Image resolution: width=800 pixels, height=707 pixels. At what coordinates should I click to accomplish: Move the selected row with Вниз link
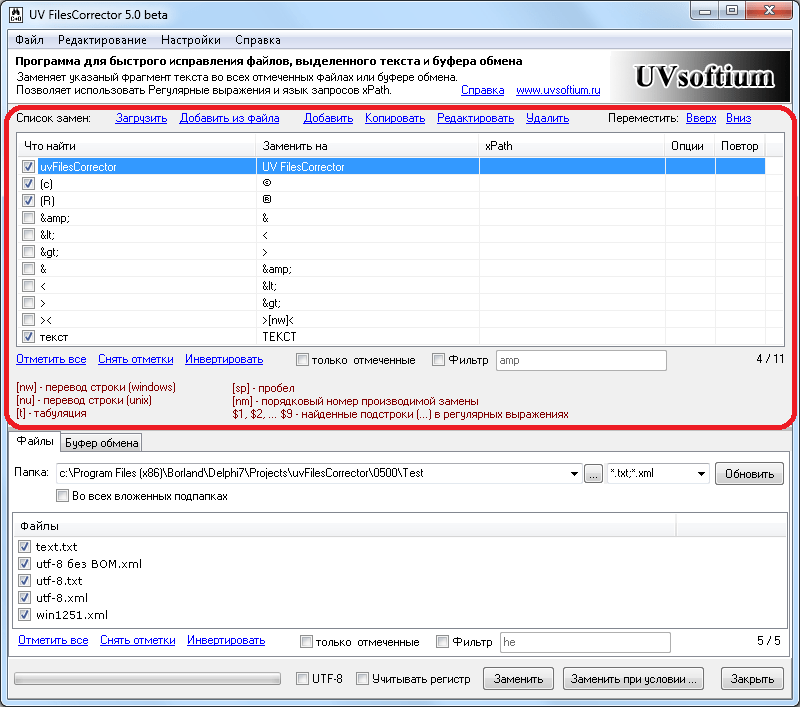[x=738, y=118]
